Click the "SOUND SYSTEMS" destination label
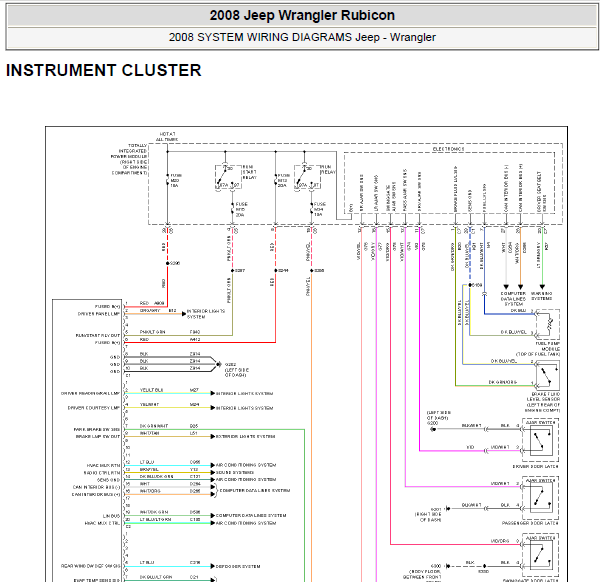This screenshot has height=582, width=600. tap(235, 473)
